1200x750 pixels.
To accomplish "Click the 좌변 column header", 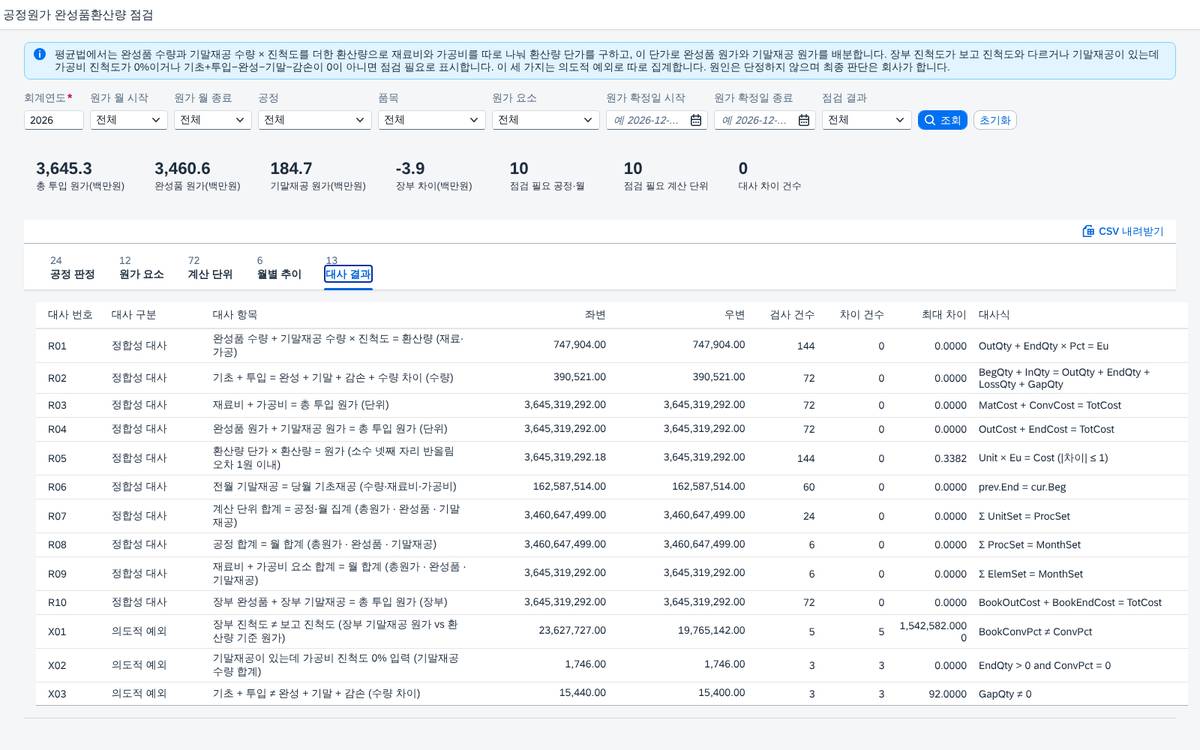I will [595, 314].
